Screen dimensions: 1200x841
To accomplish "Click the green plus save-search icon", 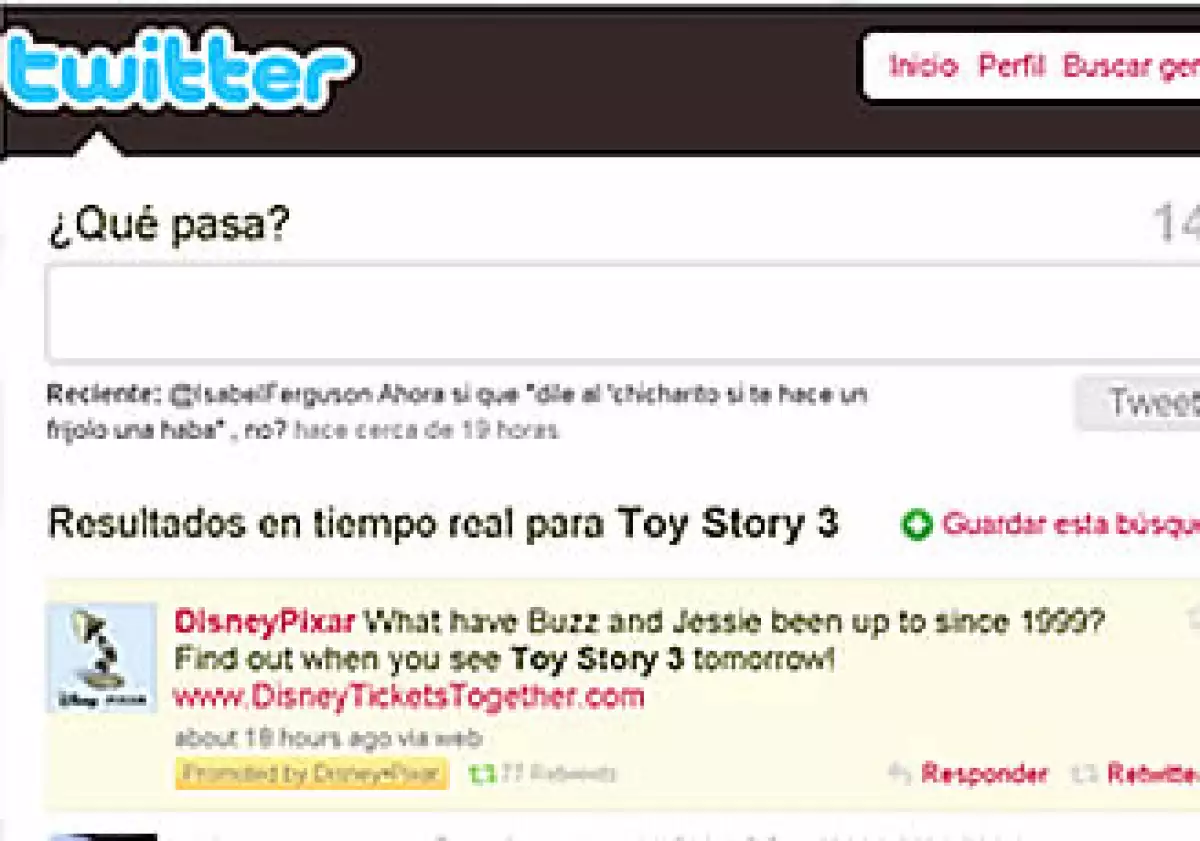I will (x=916, y=524).
